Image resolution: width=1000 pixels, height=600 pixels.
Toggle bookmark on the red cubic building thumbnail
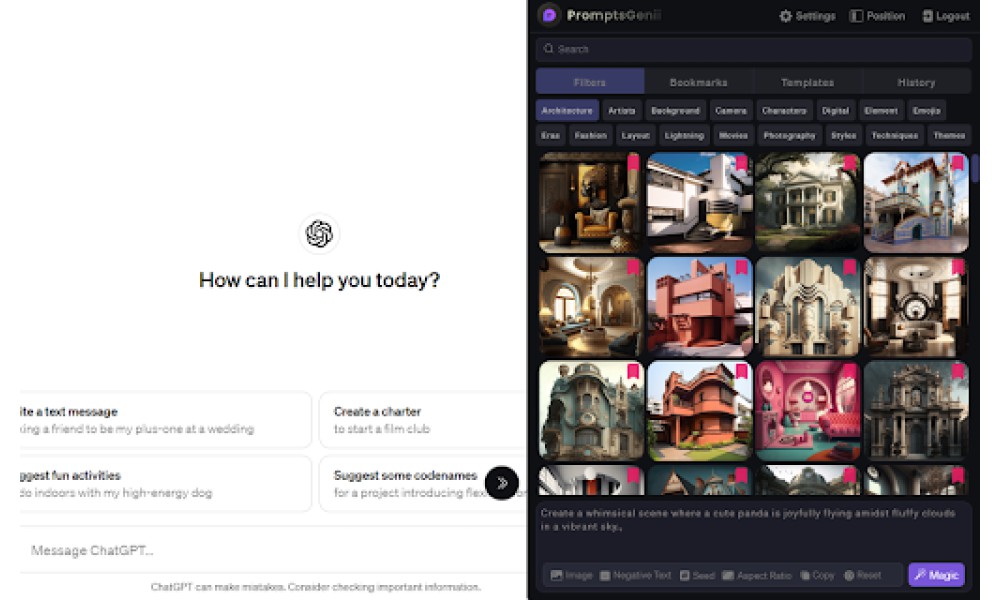[741, 267]
